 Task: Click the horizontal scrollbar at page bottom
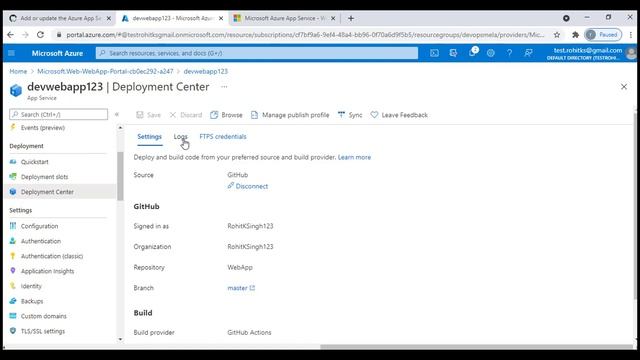[476, 347]
